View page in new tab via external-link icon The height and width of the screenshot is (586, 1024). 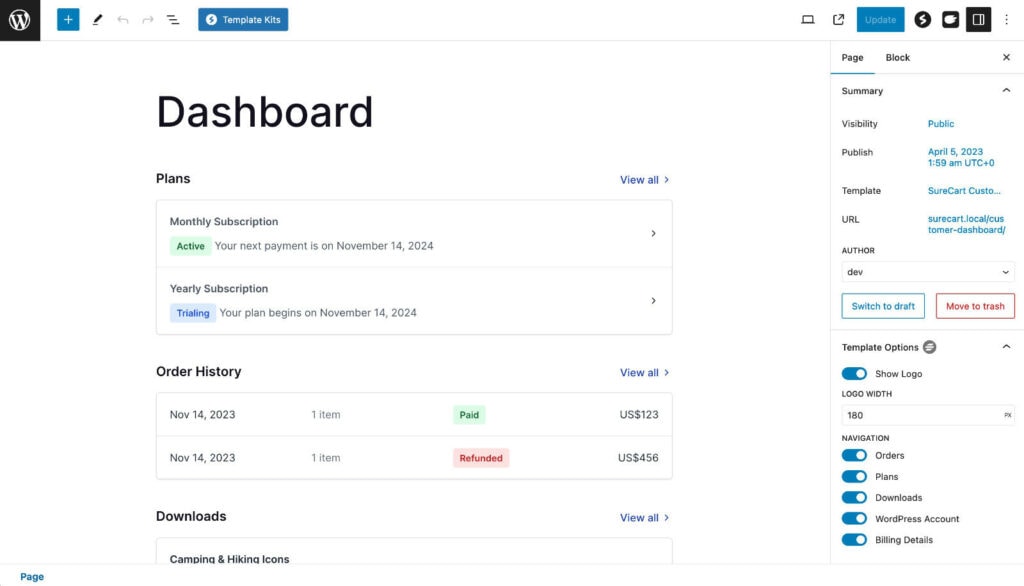[837, 19]
